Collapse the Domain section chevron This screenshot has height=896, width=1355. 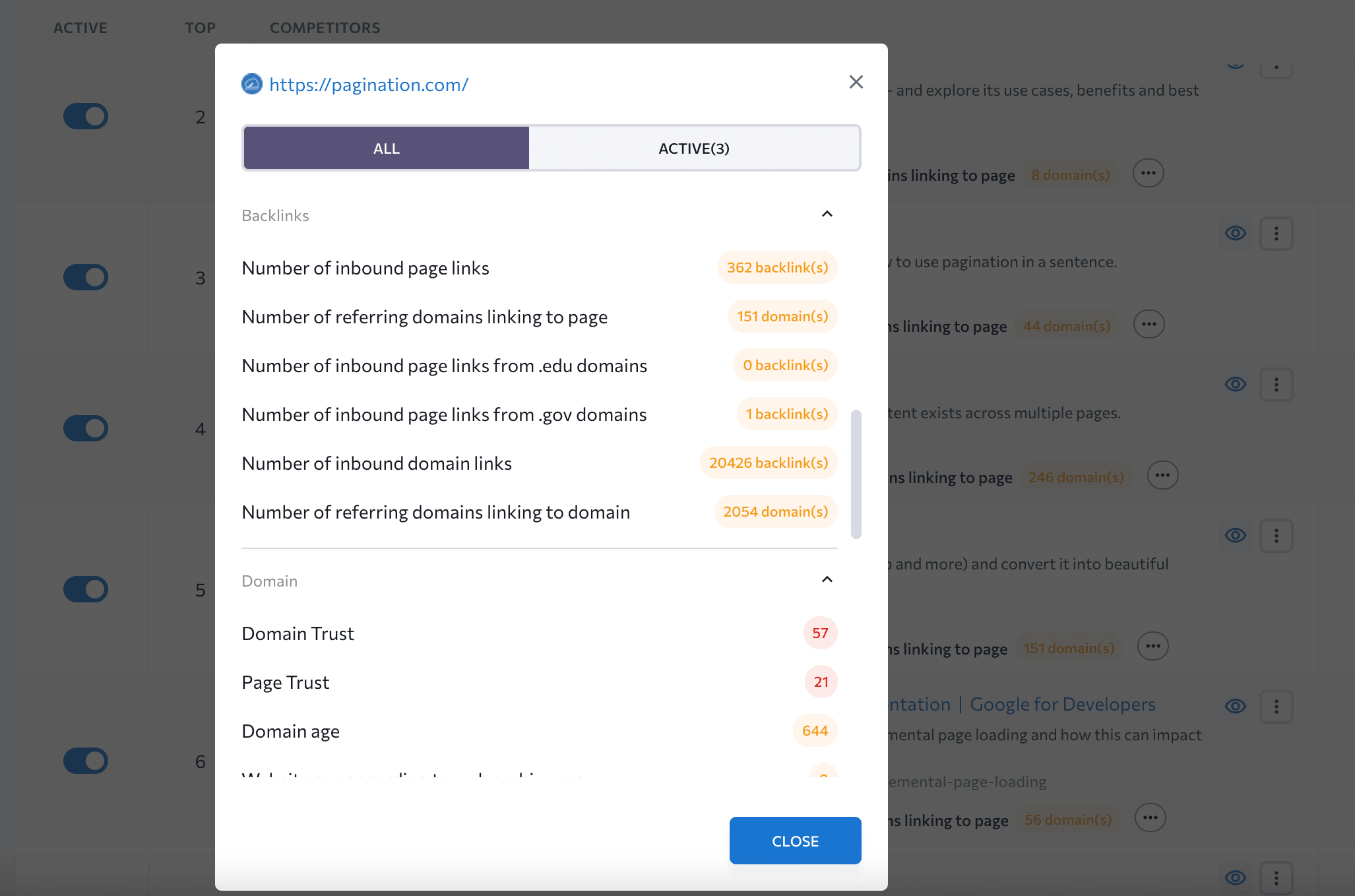point(827,579)
